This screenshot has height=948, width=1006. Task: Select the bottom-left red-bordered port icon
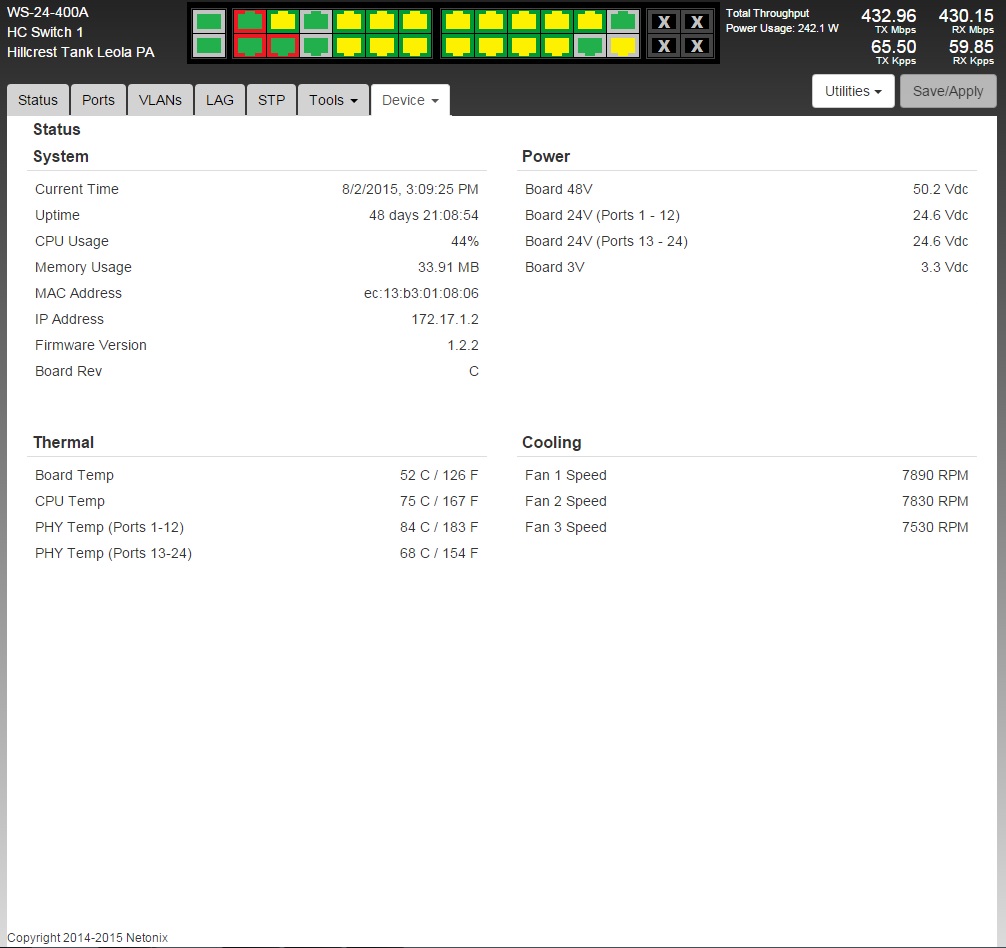point(251,46)
